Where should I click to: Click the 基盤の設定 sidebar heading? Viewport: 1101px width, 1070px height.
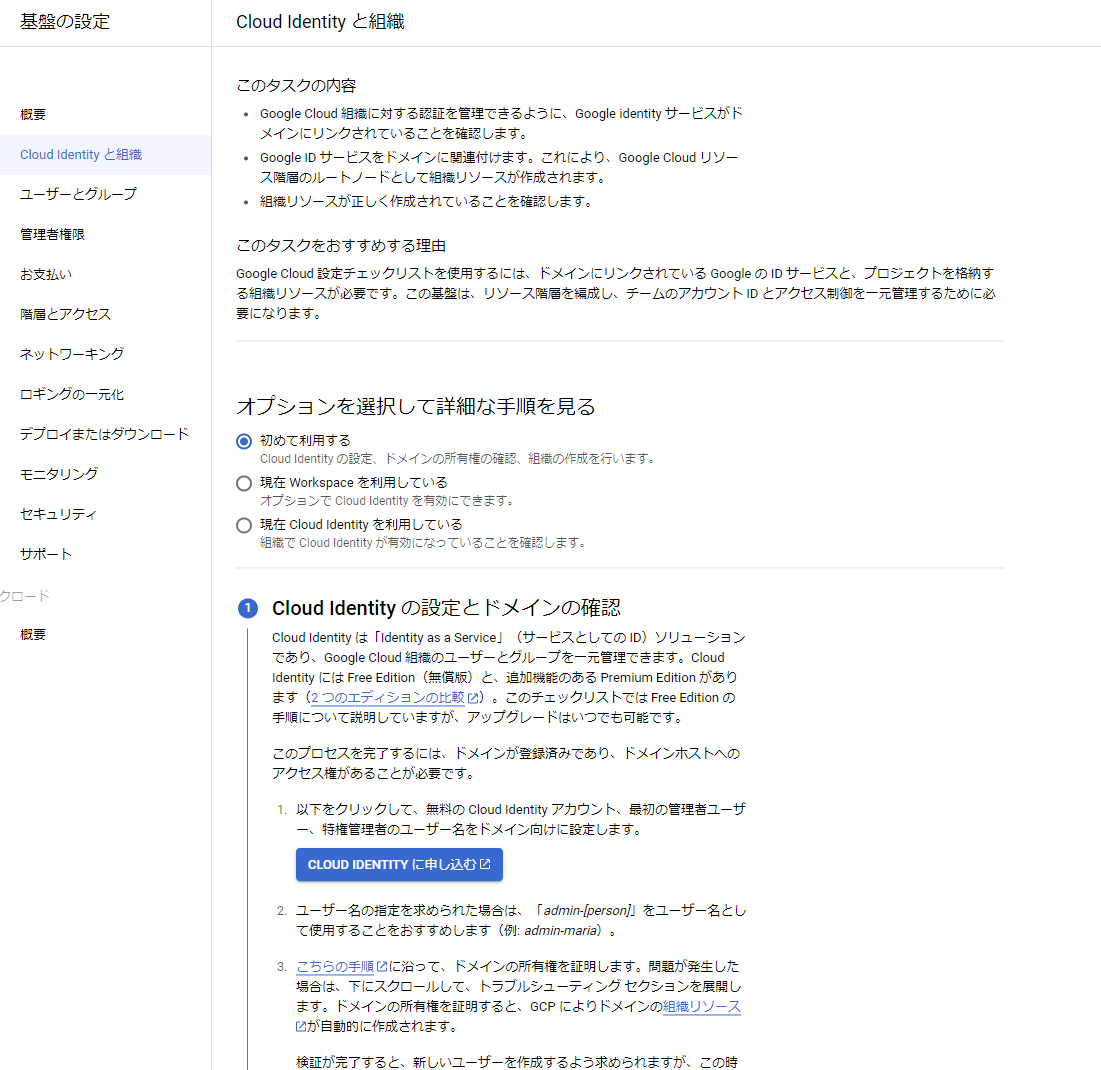tap(65, 22)
